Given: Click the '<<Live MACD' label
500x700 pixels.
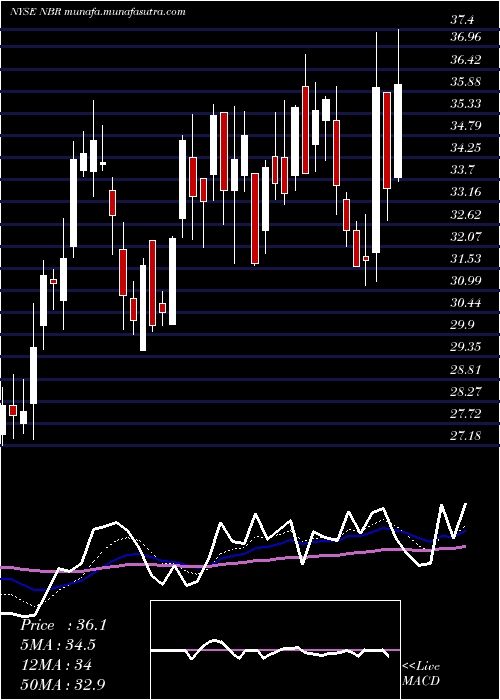Looking at the screenshot, I should 421,673.
